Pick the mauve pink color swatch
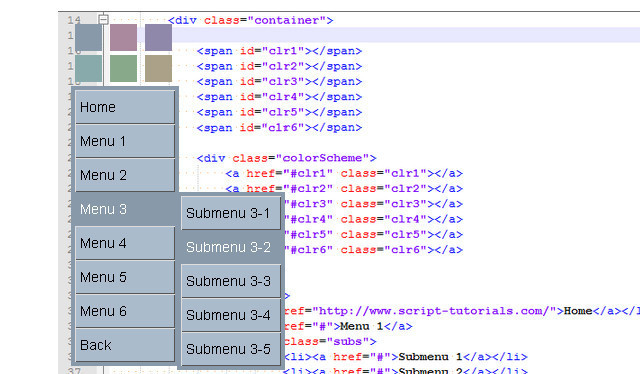The width and height of the screenshot is (640, 374). pos(123,37)
